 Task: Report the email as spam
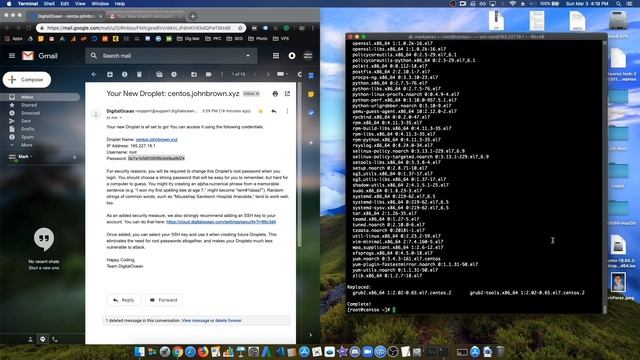pyautogui.click(x=124, y=74)
